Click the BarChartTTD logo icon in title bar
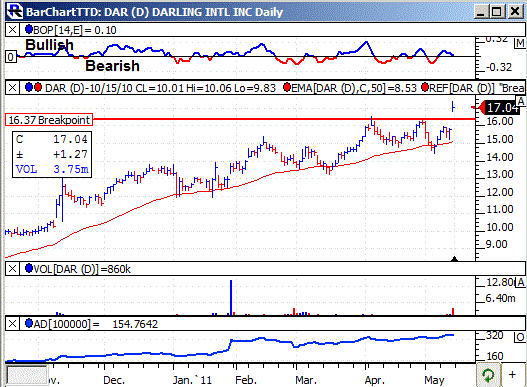 [14, 11]
